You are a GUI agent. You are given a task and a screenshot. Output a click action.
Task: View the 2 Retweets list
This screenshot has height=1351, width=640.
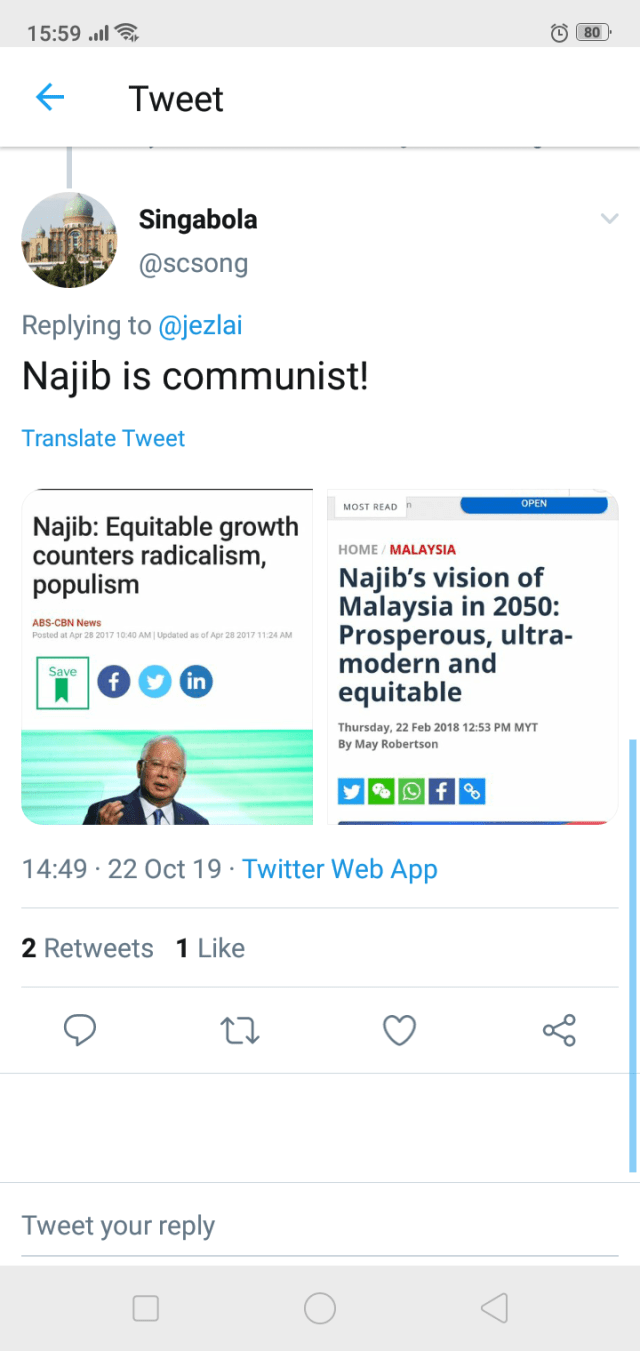pyautogui.click(x=88, y=948)
